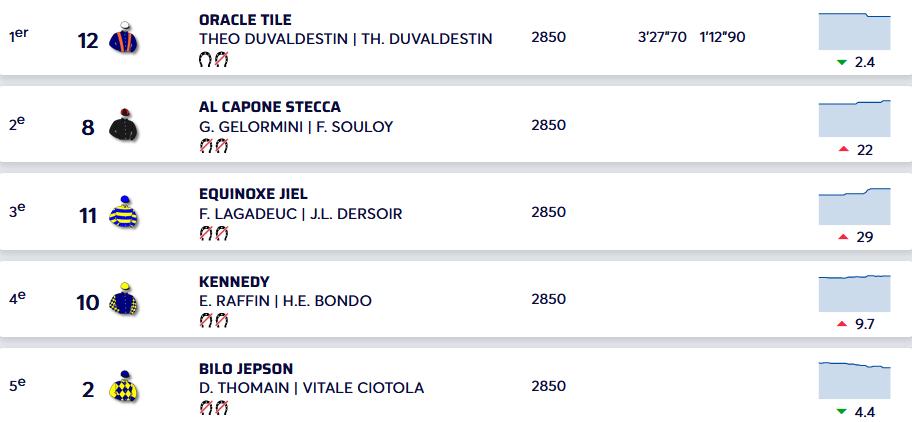Open the odds evolution chart showing 29
Image resolution: width=912 pixels, height=422 pixels.
(x=854, y=206)
